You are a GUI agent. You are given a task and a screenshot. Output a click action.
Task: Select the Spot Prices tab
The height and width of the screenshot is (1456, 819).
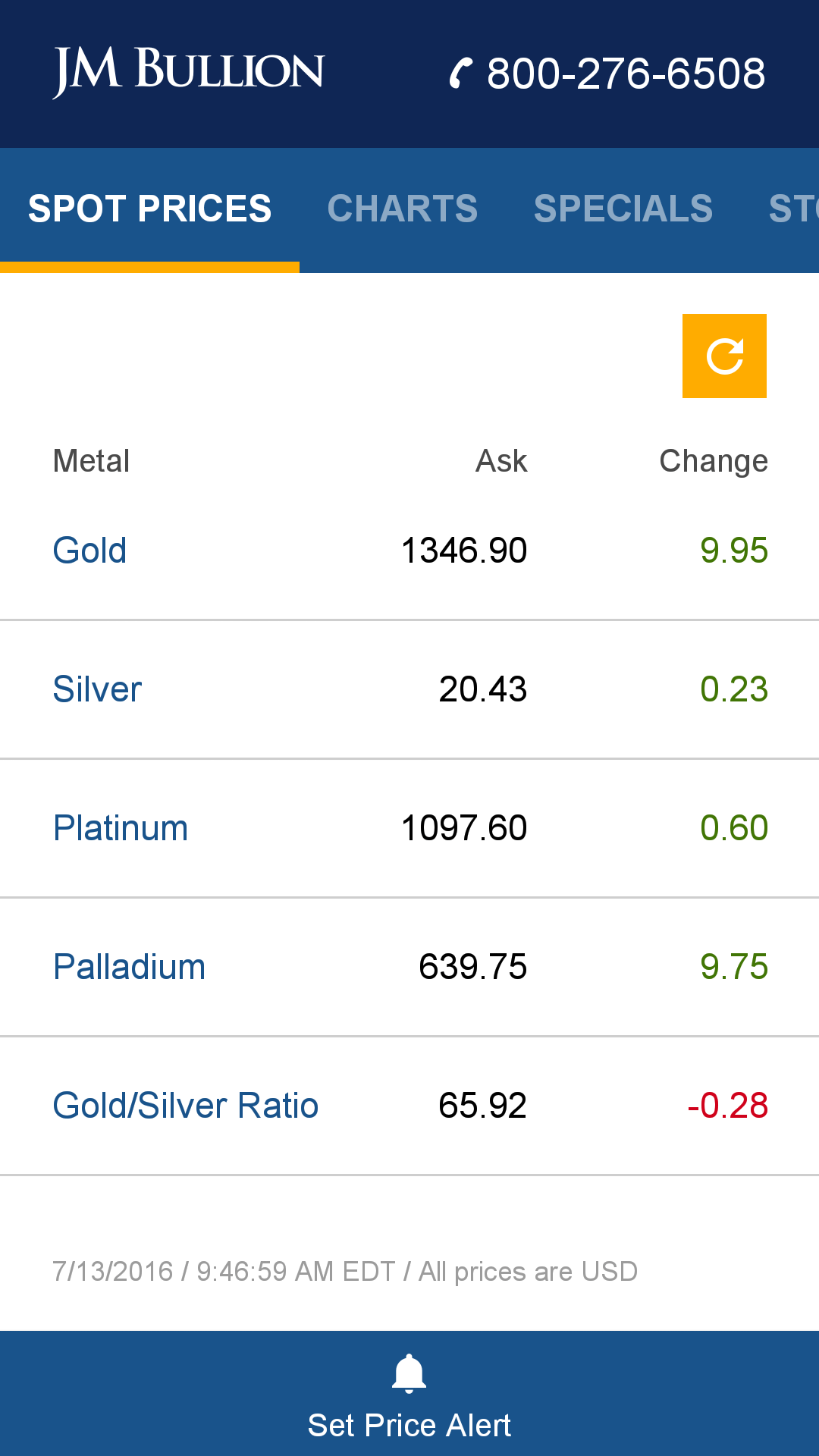click(149, 209)
